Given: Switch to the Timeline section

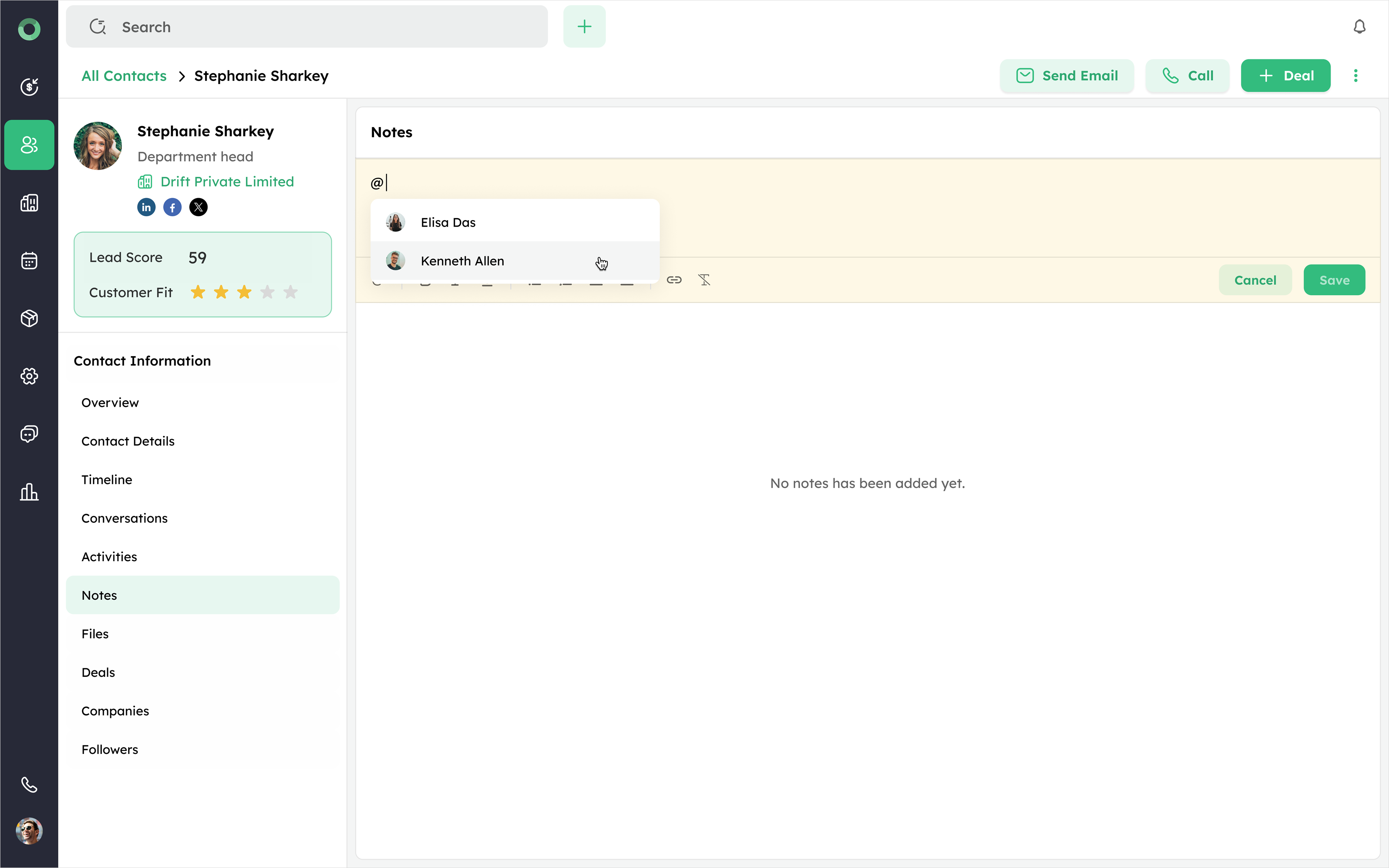Looking at the screenshot, I should point(107,480).
